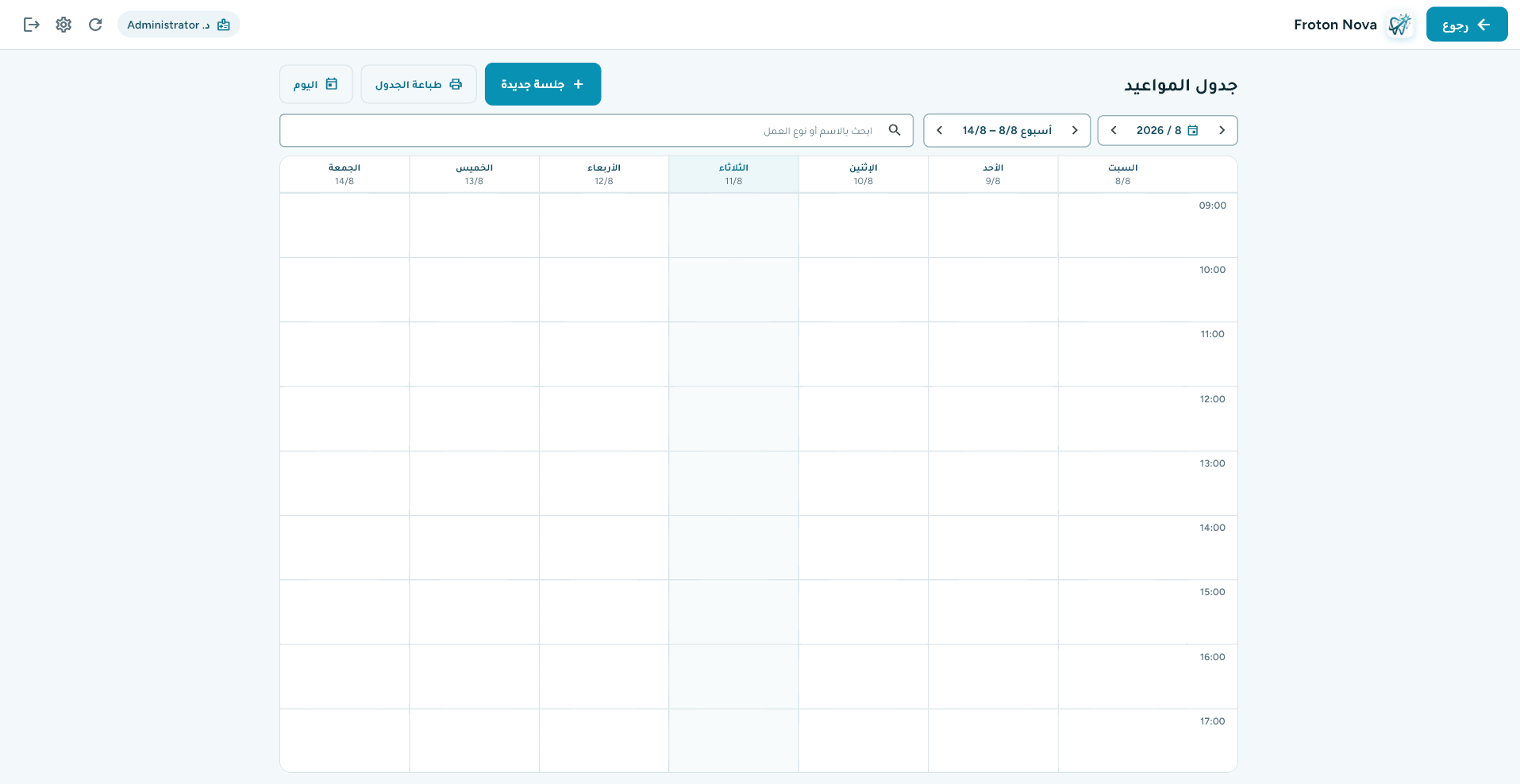Click the refresh icon
This screenshot has height=784, width=1520.
pyautogui.click(x=95, y=25)
